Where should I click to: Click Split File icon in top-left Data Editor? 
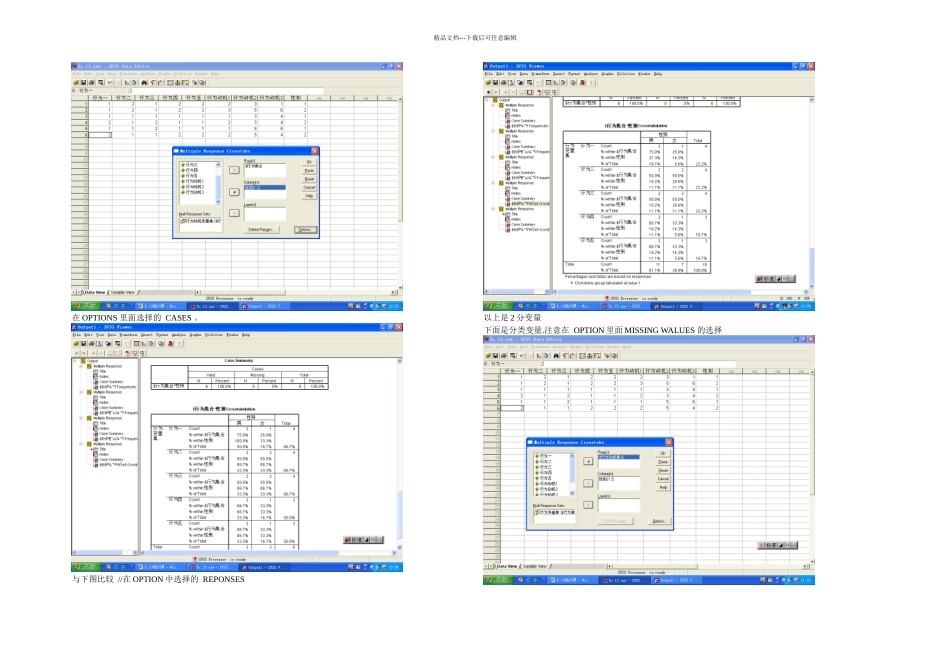click(170, 82)
